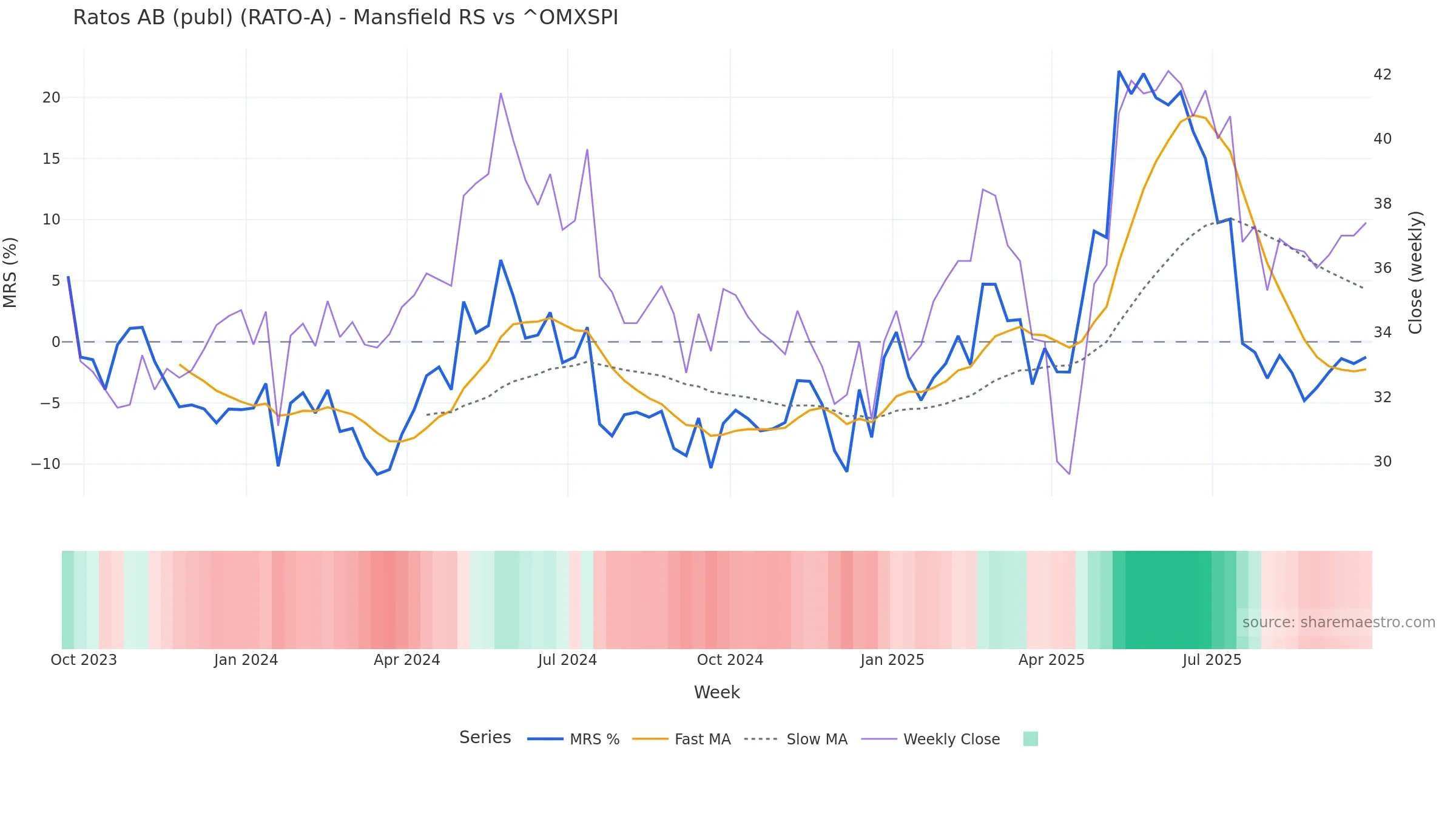The width and height of the screenshot is (1456, 819).
Task: Click the 15 tick on MRS axis
Action: [52, 159]
